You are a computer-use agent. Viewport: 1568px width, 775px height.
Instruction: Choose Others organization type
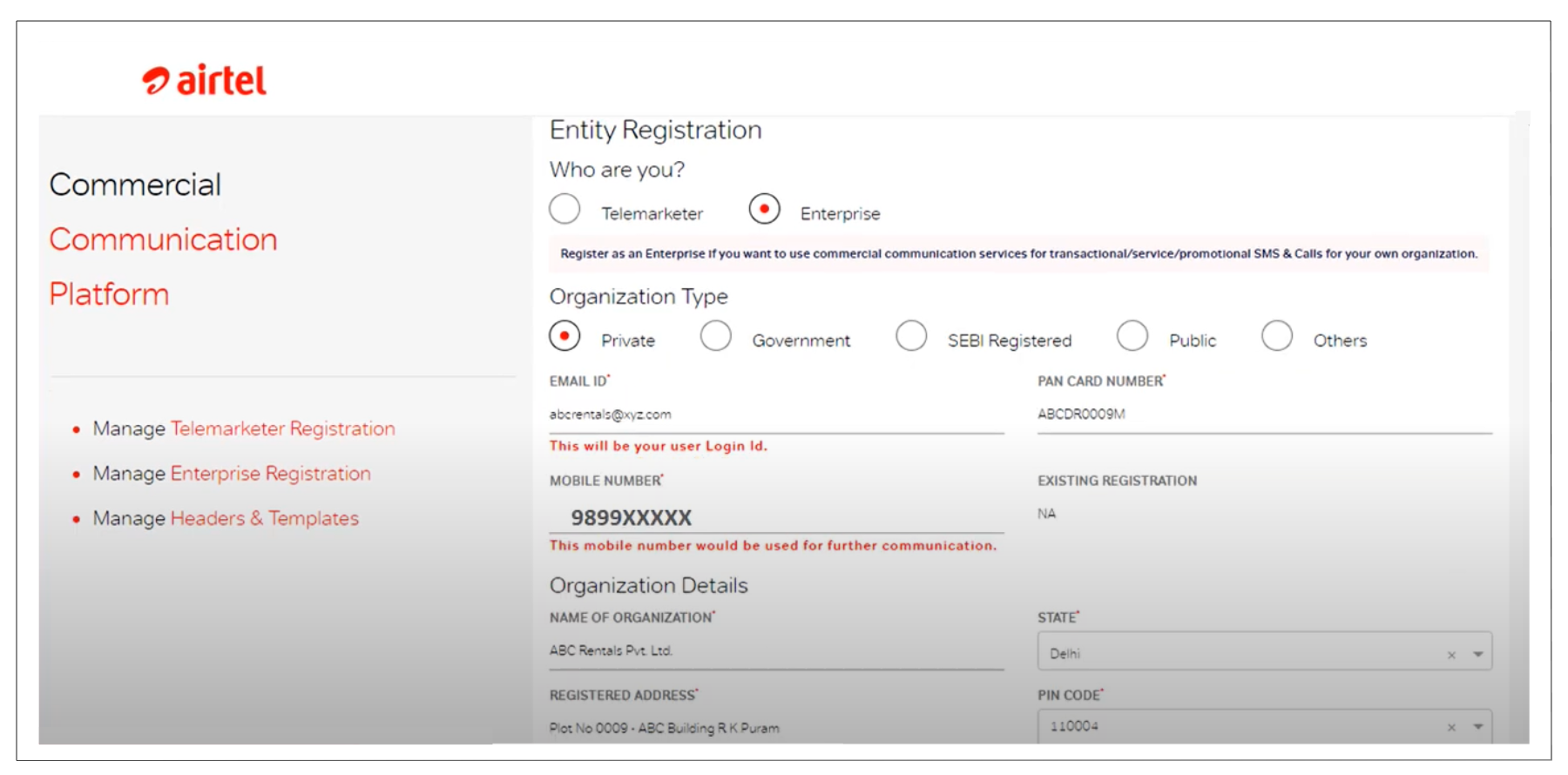pos(1277,336)
